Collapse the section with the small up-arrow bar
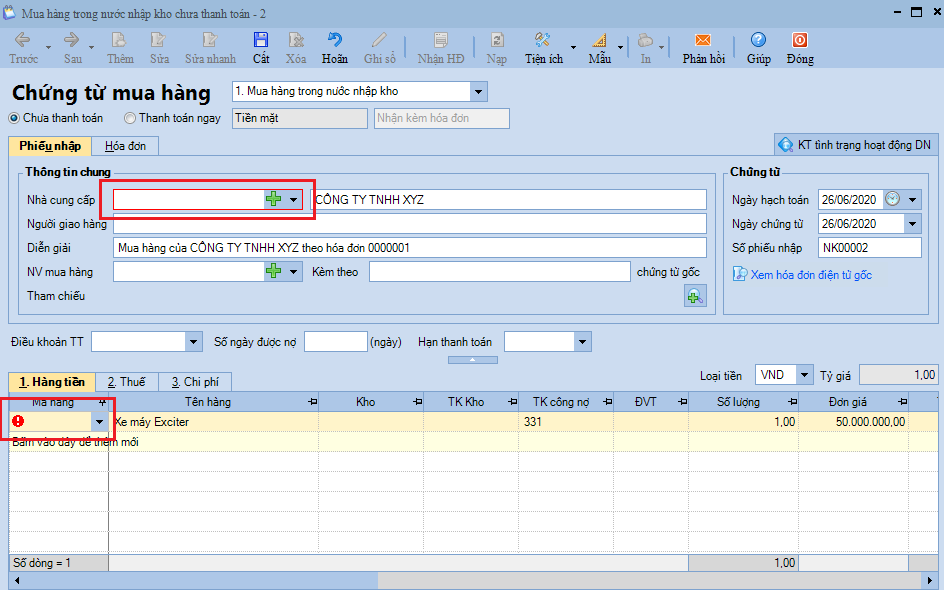 [x=473, y=360]
